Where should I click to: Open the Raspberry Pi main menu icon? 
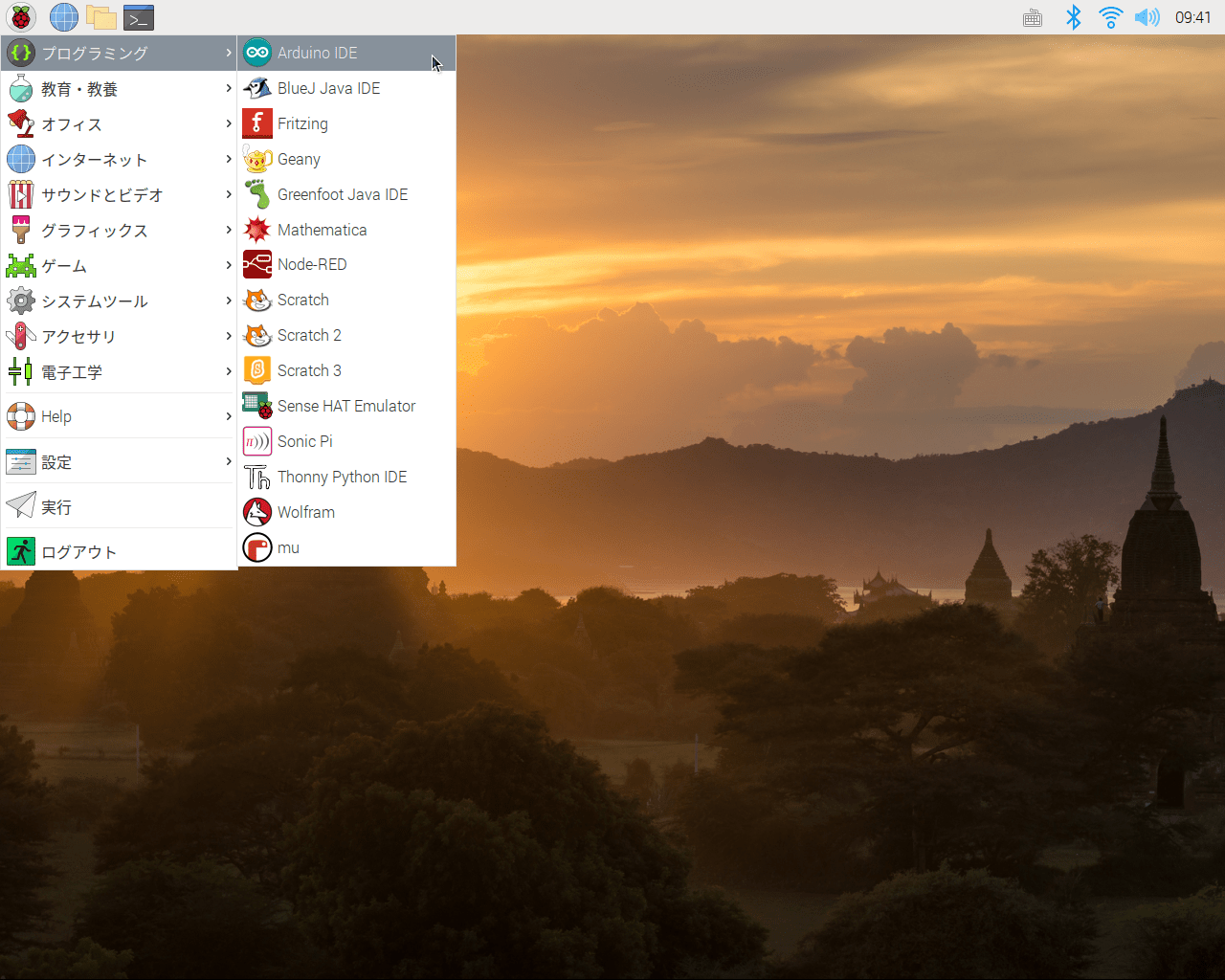[21, 17]
